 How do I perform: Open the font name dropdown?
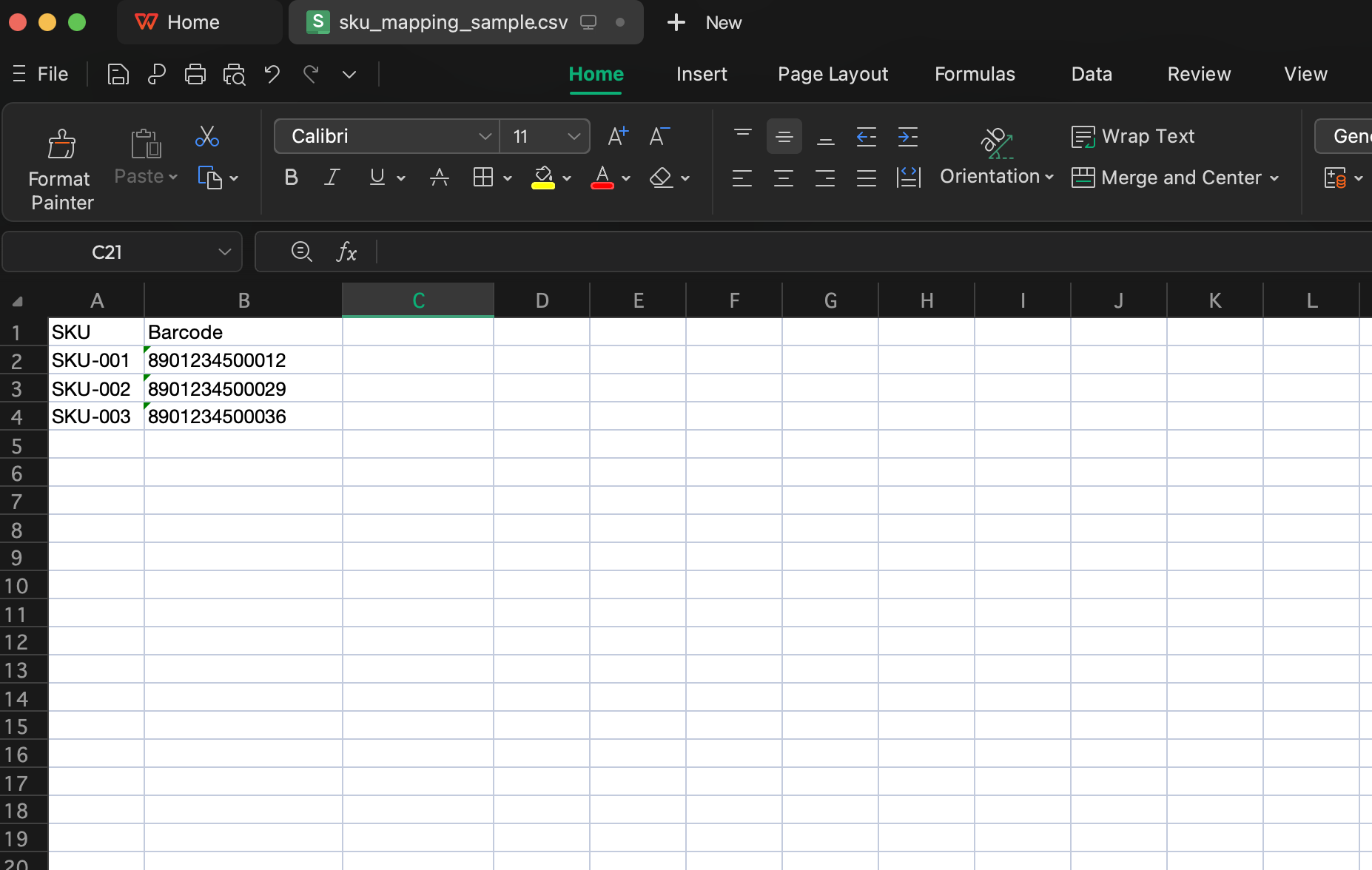[x=485, y=136]
